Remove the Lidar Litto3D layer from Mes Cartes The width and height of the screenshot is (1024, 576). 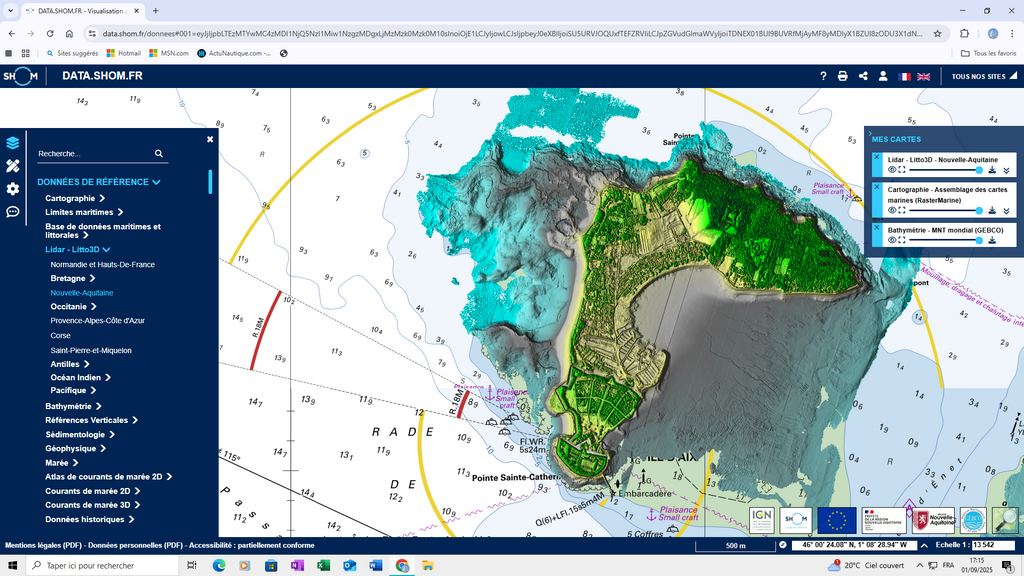(876, 157)
